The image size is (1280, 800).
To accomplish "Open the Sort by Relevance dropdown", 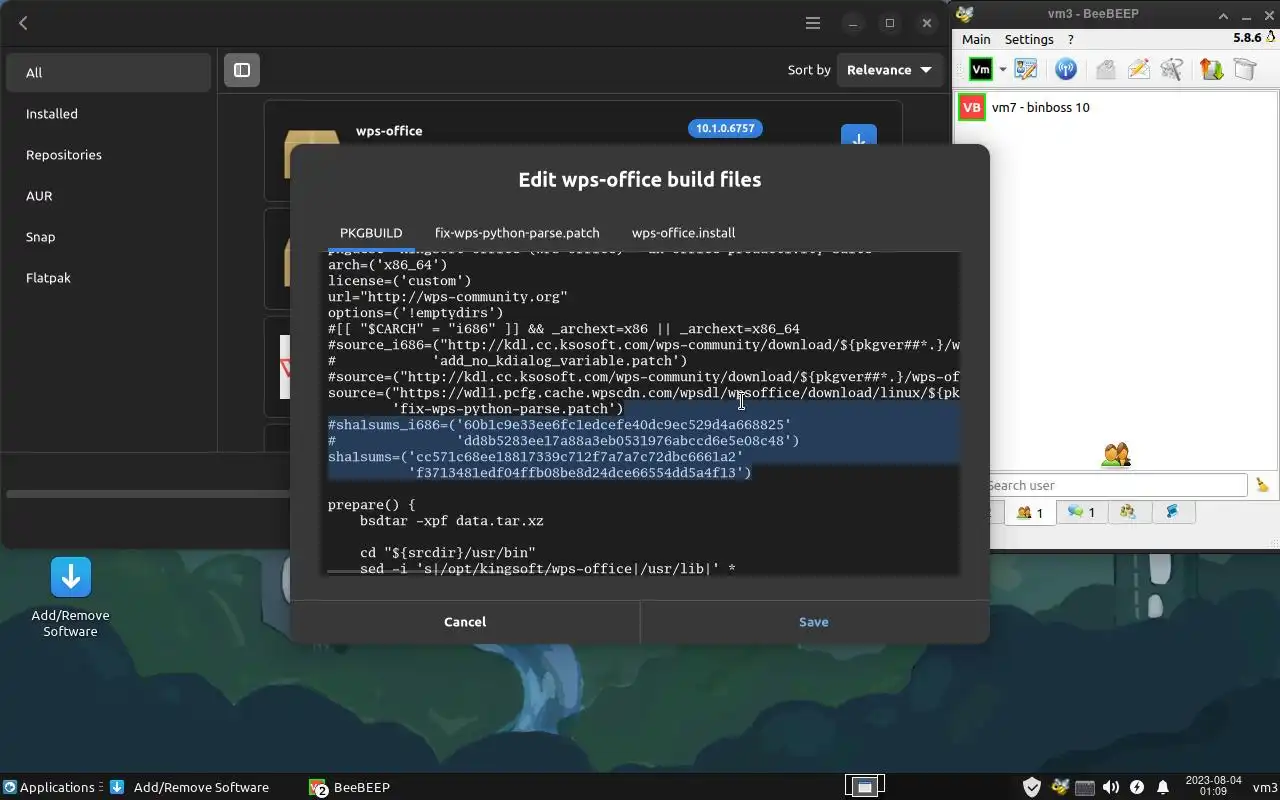I will [889, 70].
